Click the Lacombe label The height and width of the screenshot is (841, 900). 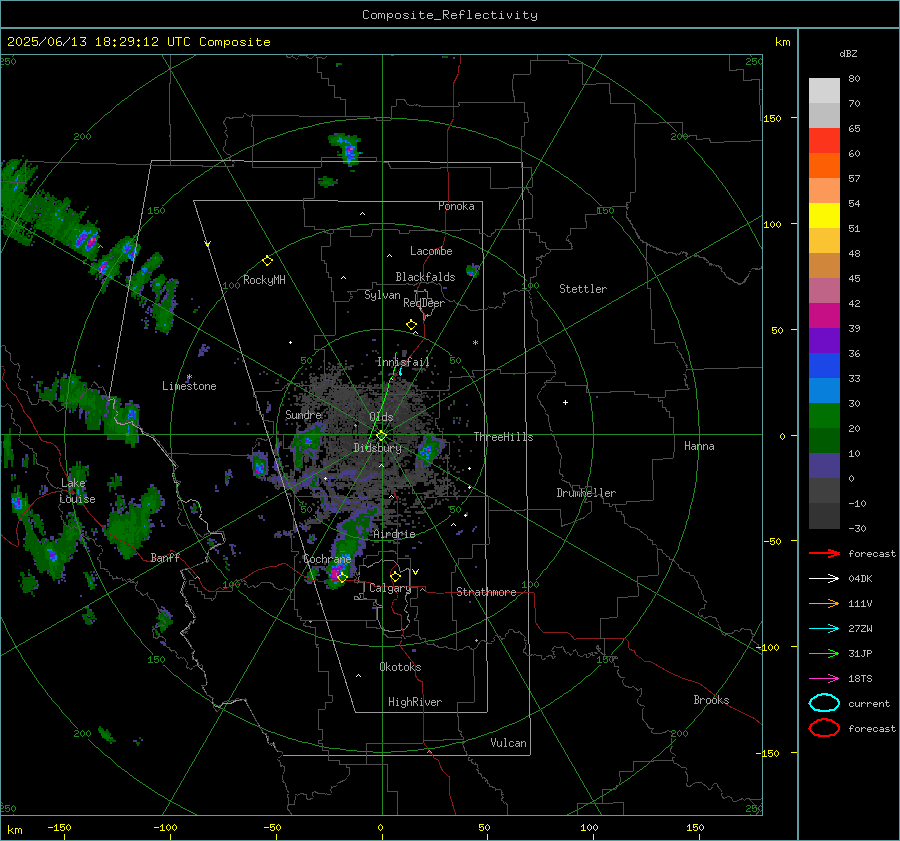click(x=431, y=251)
